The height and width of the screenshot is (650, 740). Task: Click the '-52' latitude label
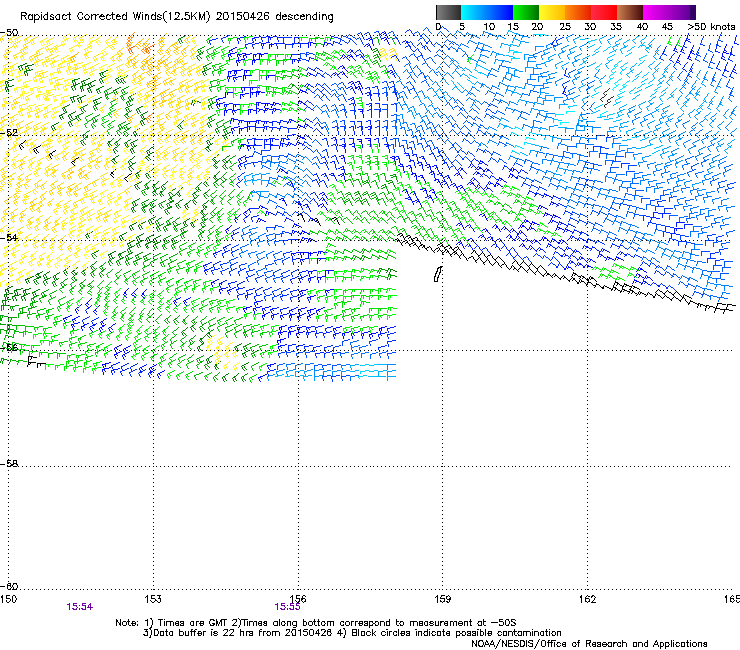pos(9,133)
